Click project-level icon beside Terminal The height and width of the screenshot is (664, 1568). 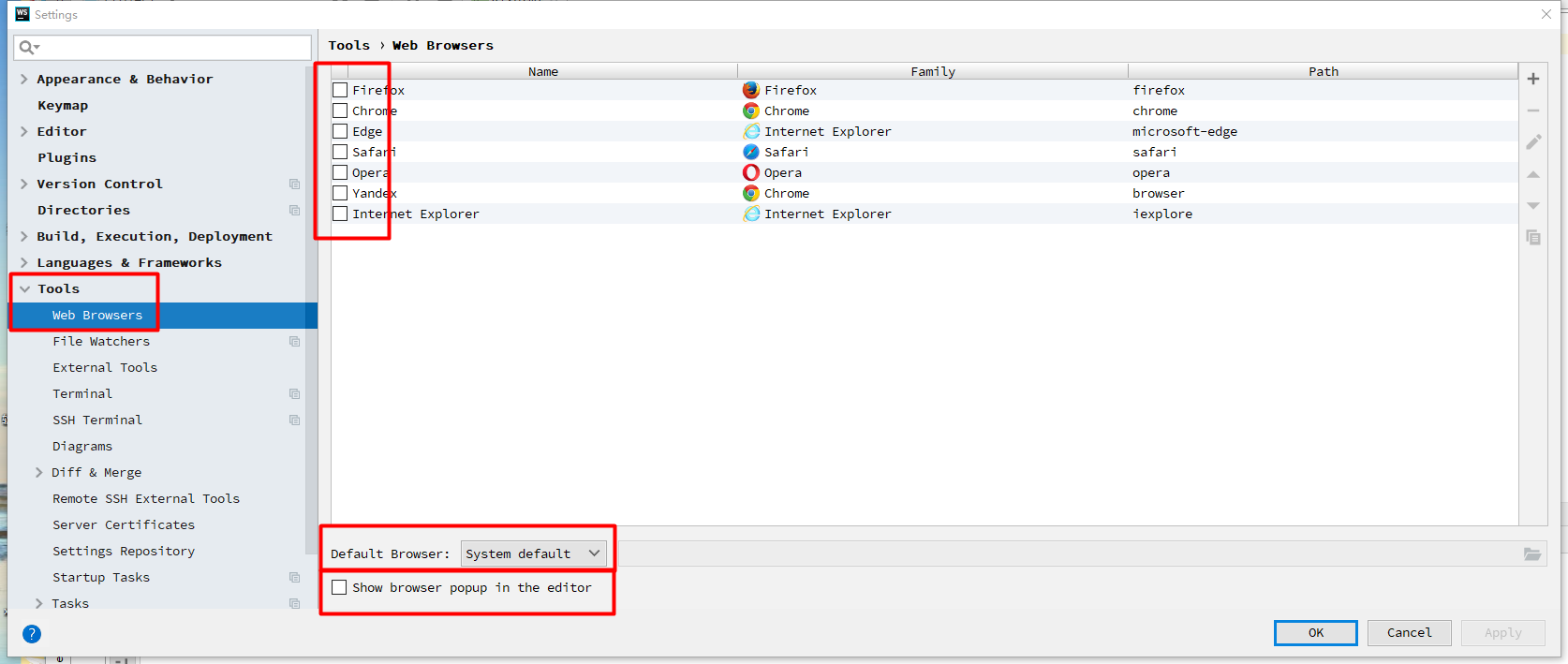[295, 394]
